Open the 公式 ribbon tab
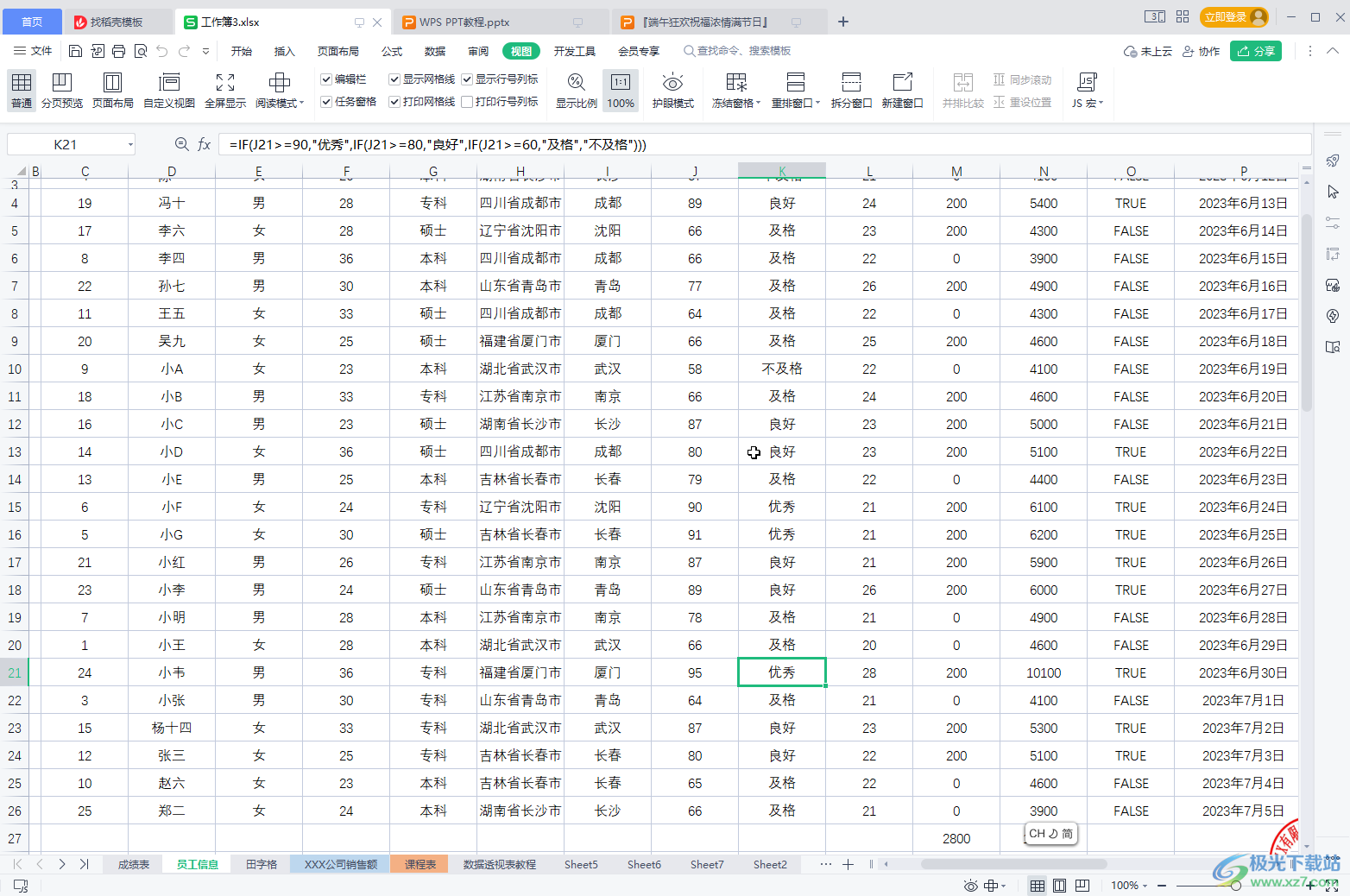The image size is (1350, 896). [392, 51]
